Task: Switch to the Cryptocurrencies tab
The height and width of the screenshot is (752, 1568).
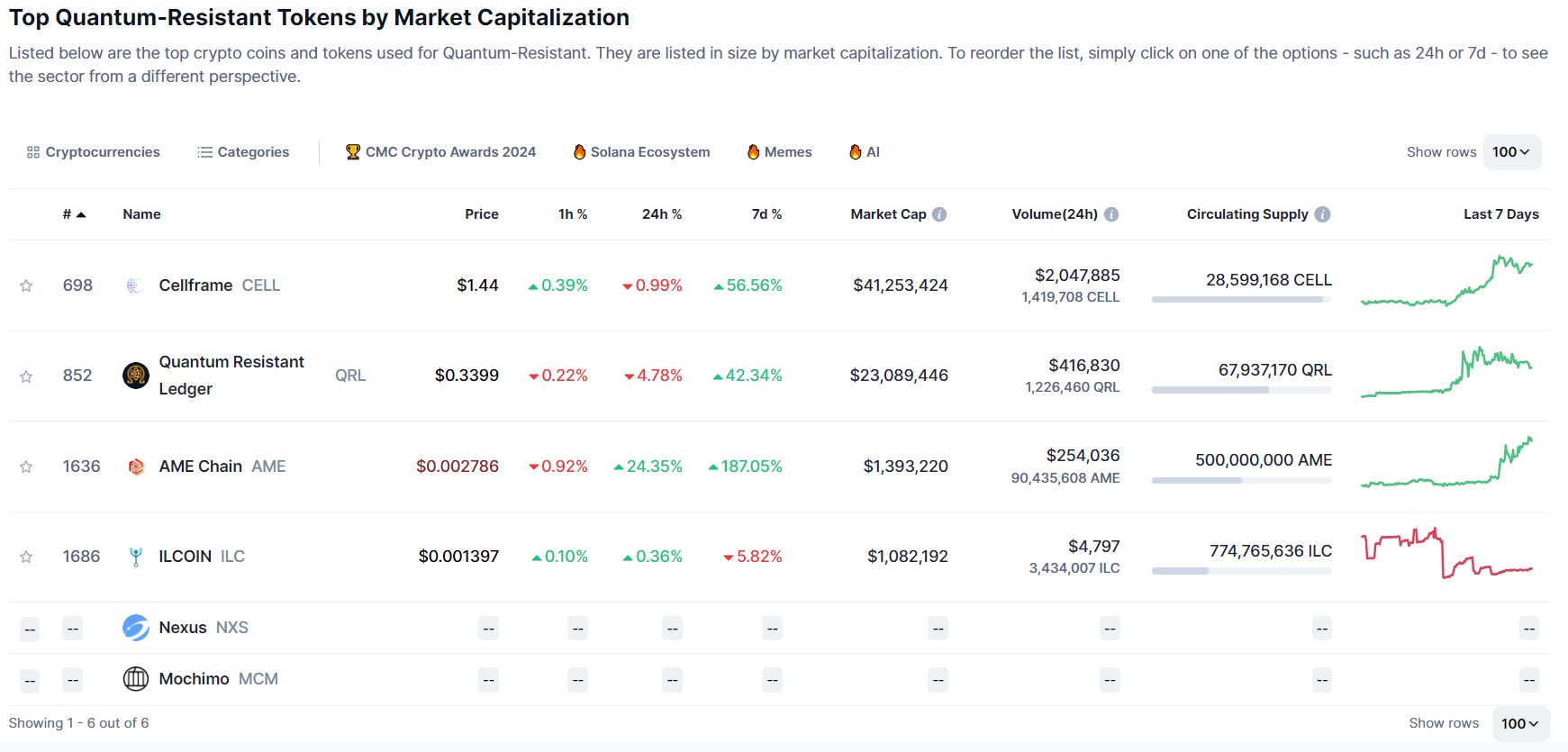Action: (94, 152)
